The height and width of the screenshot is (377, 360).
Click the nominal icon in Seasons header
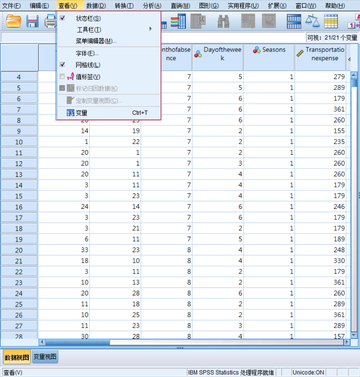pyautogui.click(x=256, y=50)
